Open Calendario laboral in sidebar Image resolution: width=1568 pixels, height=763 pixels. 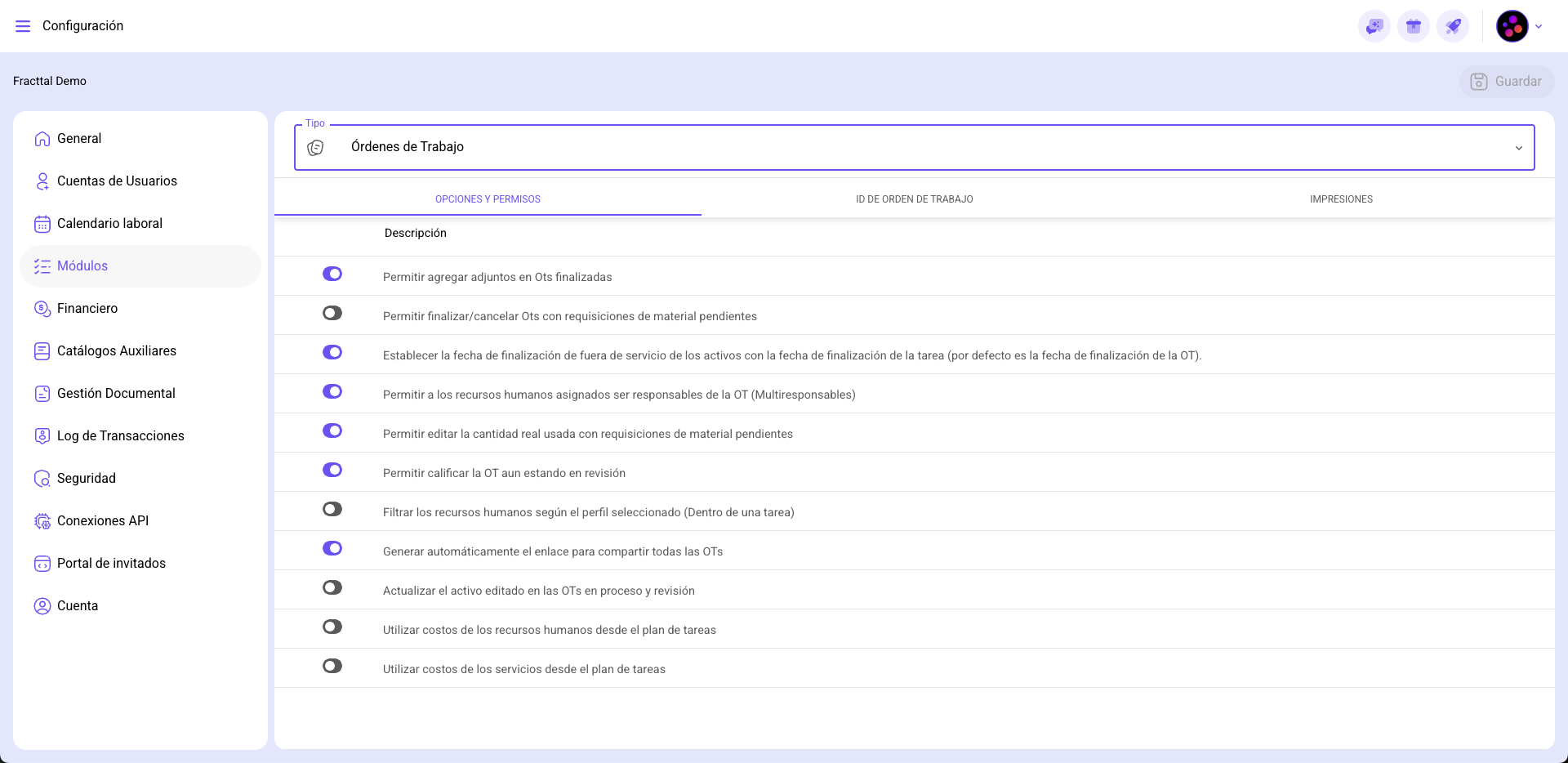[x=109, y=224]
